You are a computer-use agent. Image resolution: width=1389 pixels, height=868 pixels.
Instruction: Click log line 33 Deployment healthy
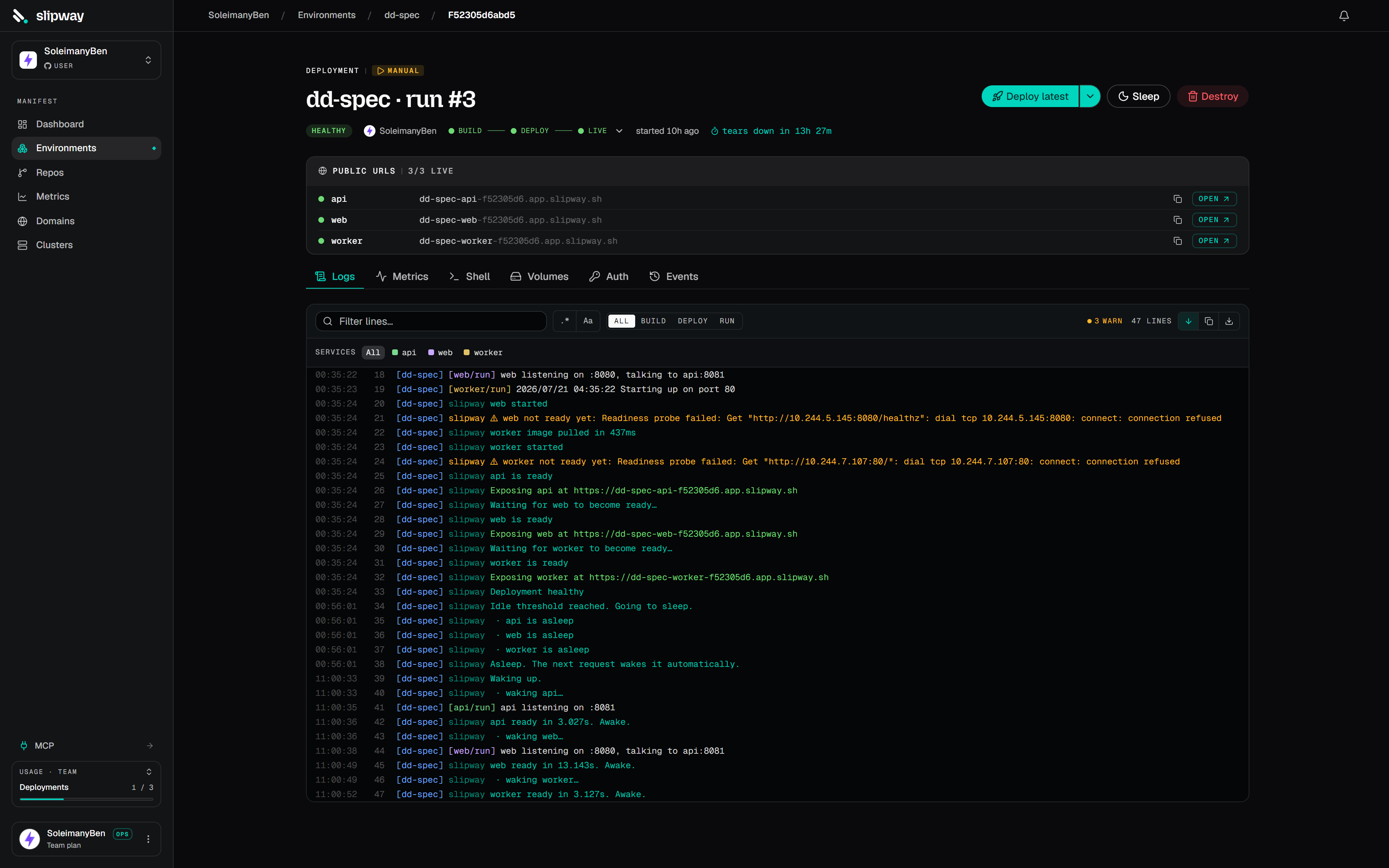click(x=777, y=592)
